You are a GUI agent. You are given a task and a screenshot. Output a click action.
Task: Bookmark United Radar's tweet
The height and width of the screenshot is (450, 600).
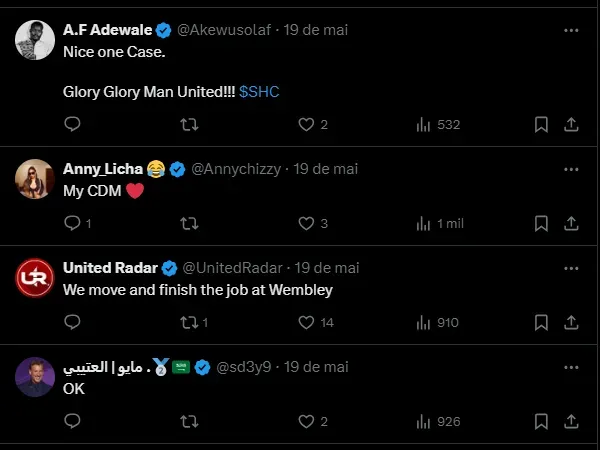pyautogui.click(x=540, y=322)
